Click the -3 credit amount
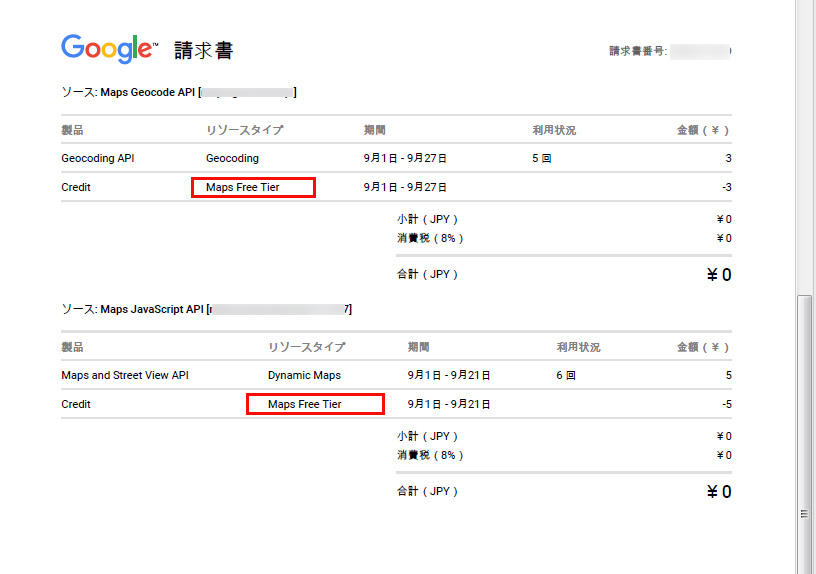Screen dimensions: 816x574 coord(726,187)
